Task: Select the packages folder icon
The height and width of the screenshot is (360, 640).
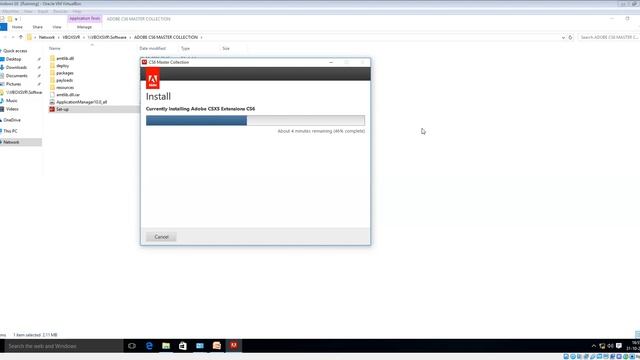Action: pyautogui.click(x=52, y=73)
